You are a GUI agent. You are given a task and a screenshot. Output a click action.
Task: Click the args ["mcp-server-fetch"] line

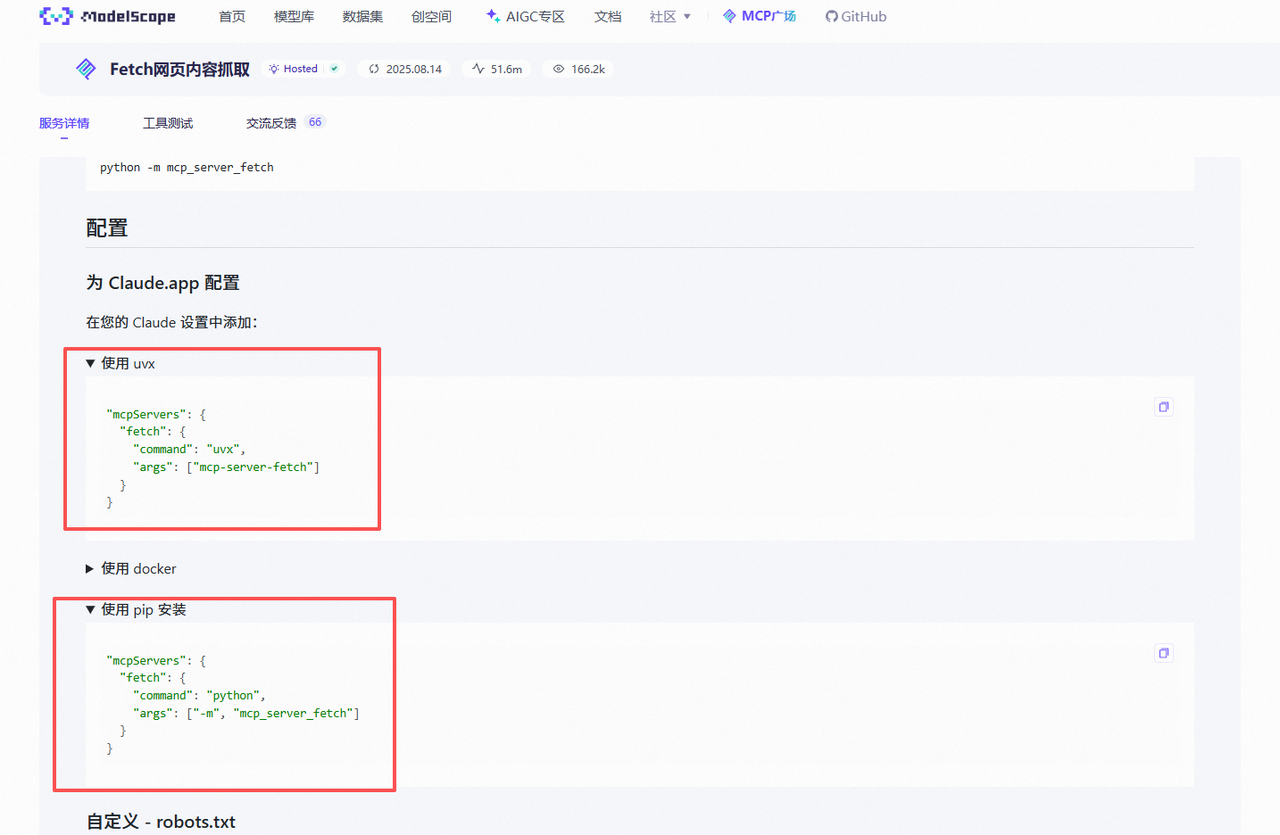(x=226, y=467)
